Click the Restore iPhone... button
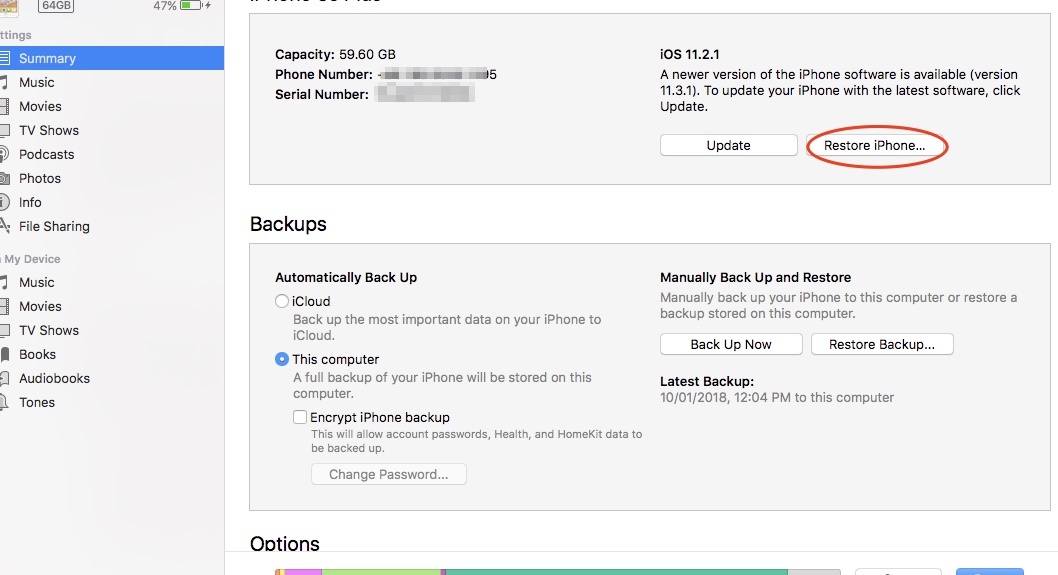The height and width of the screenshot is (575, 1058). click(x=874, y=145)
